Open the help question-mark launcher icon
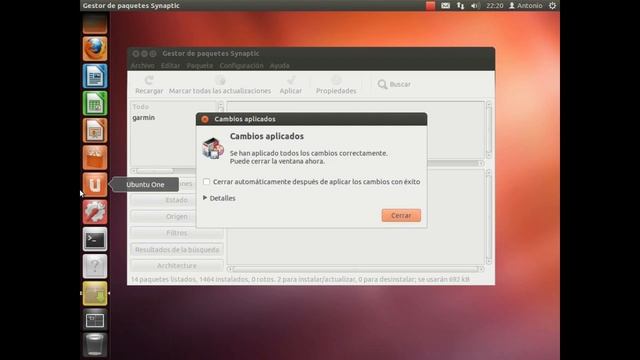The image size is (640, 360). [x=95, y=266]
